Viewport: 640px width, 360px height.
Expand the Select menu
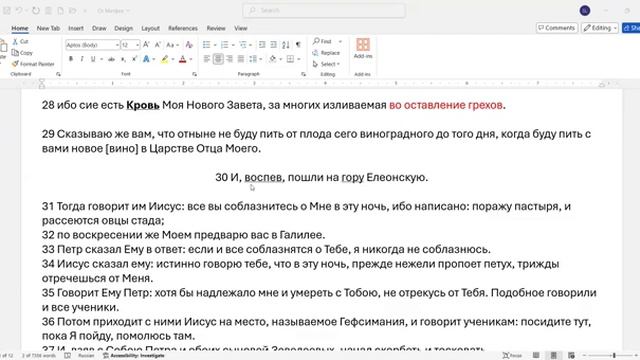326,64
